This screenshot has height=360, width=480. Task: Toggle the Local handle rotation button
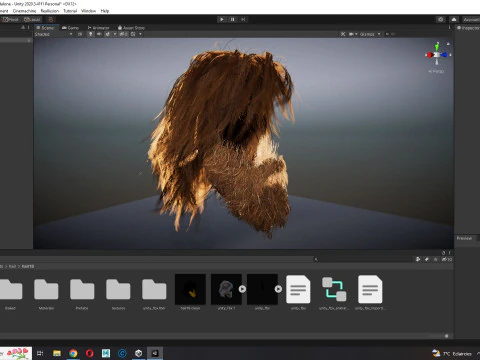tap(32, 19)
